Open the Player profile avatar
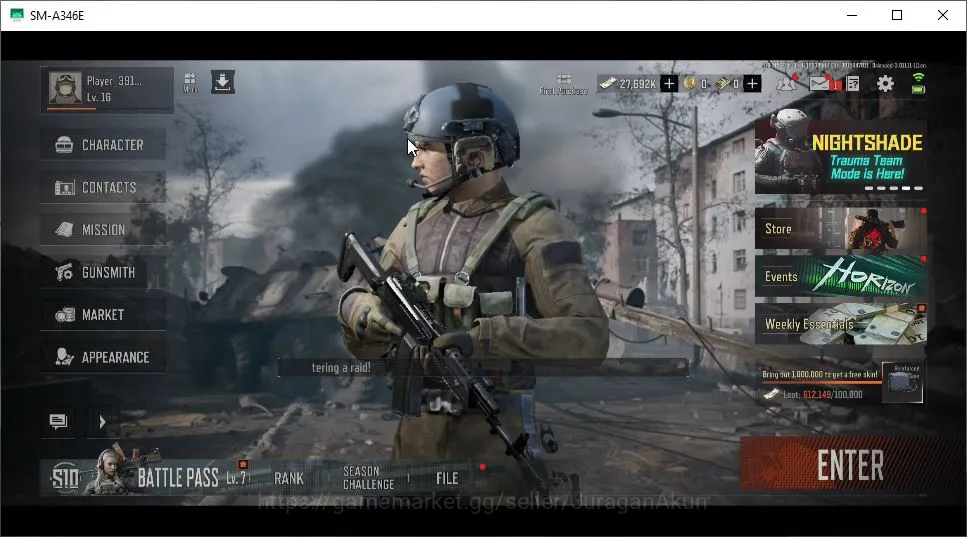 [x=65, y=88]
